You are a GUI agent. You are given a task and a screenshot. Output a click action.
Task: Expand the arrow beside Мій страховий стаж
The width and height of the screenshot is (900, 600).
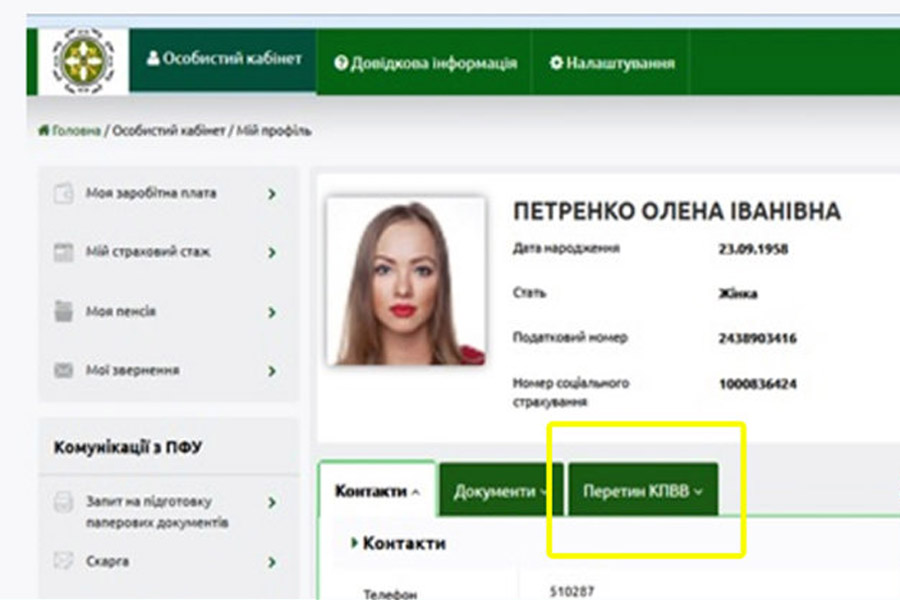(x=272, y=253)
